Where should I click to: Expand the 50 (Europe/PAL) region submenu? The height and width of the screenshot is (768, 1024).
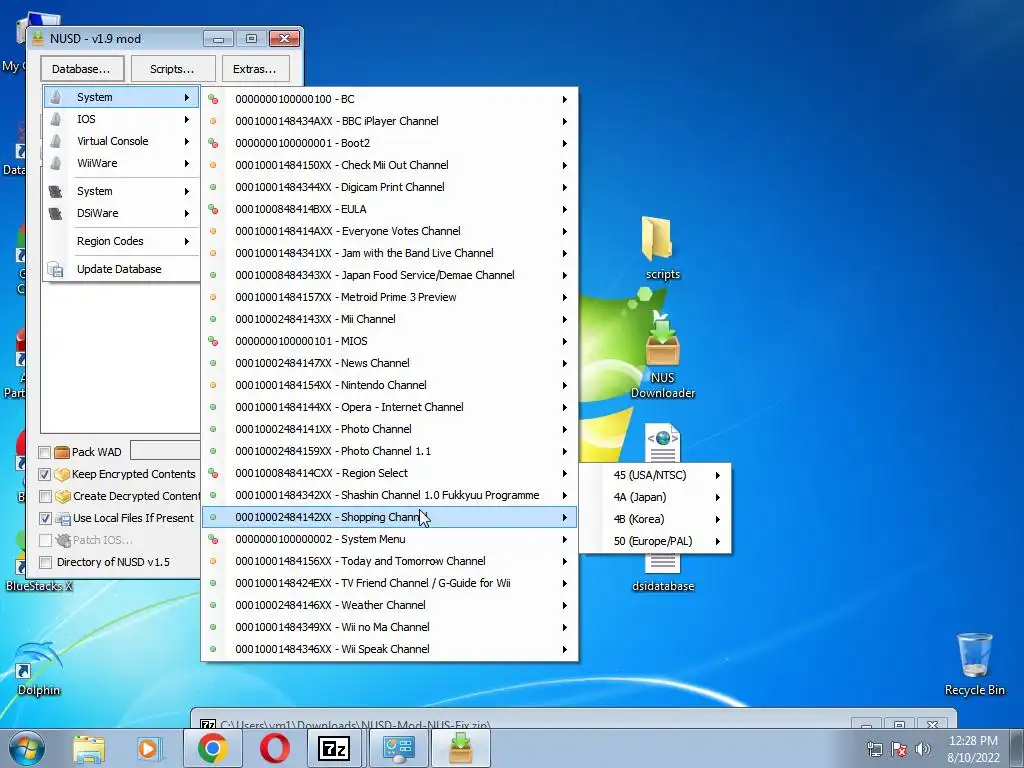[x=654, y=541]
